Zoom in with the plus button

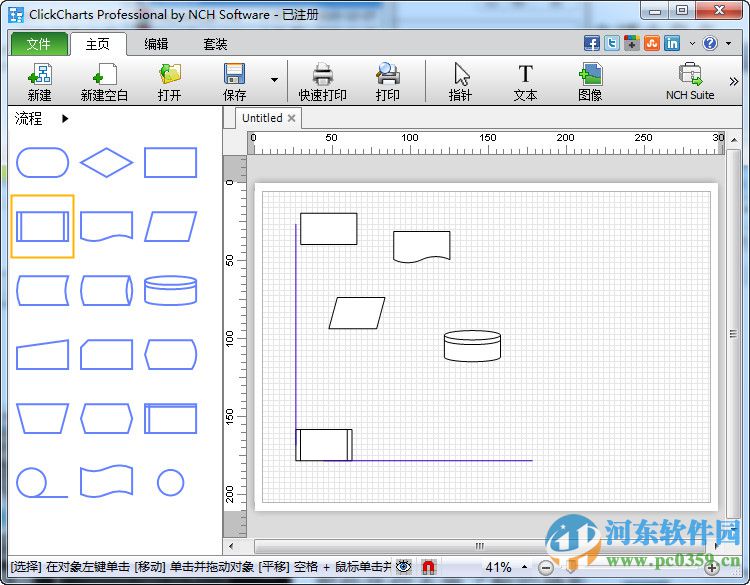pyautogui.click(x=712, y=568)
